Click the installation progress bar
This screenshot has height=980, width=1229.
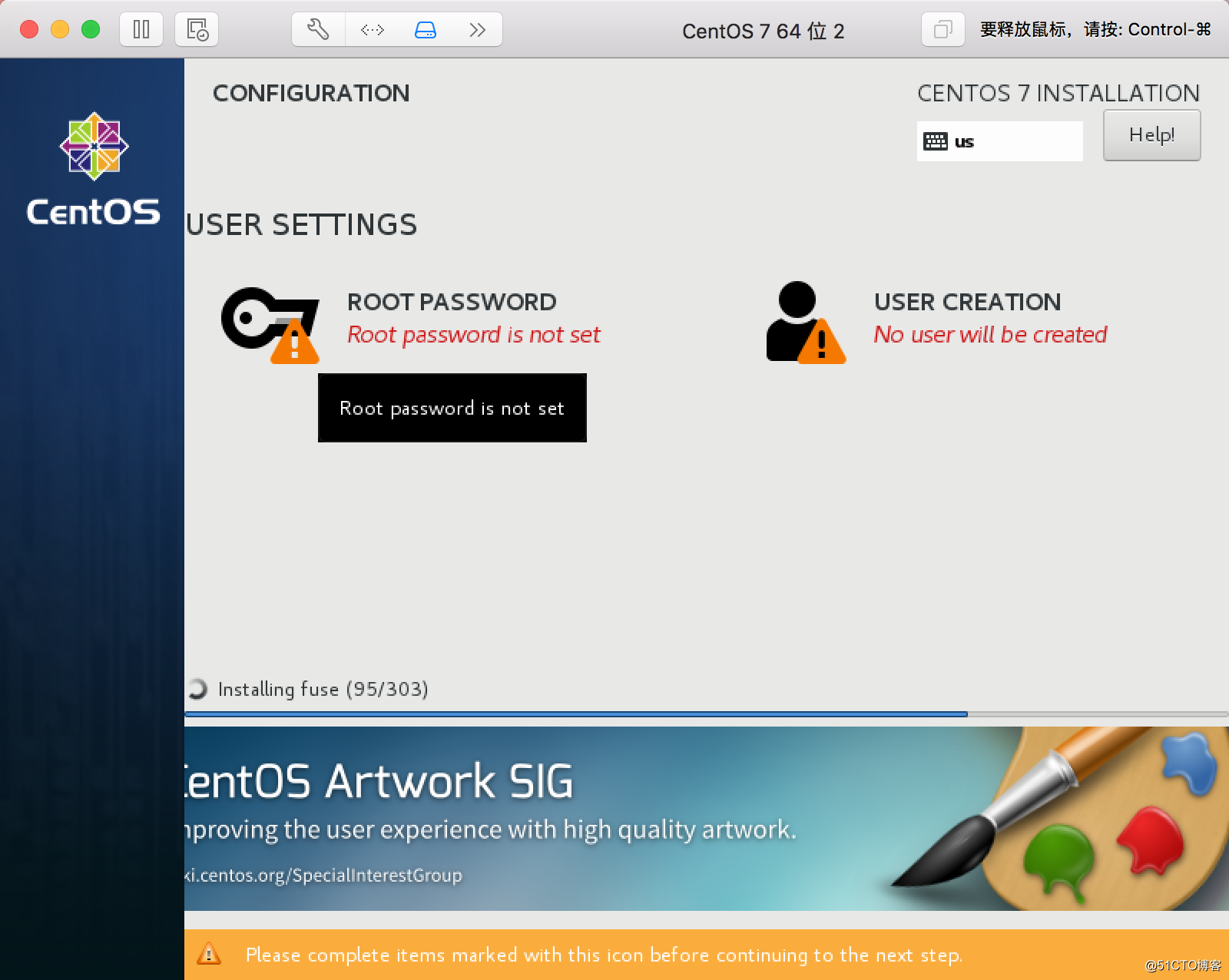(x=707, y=714)
